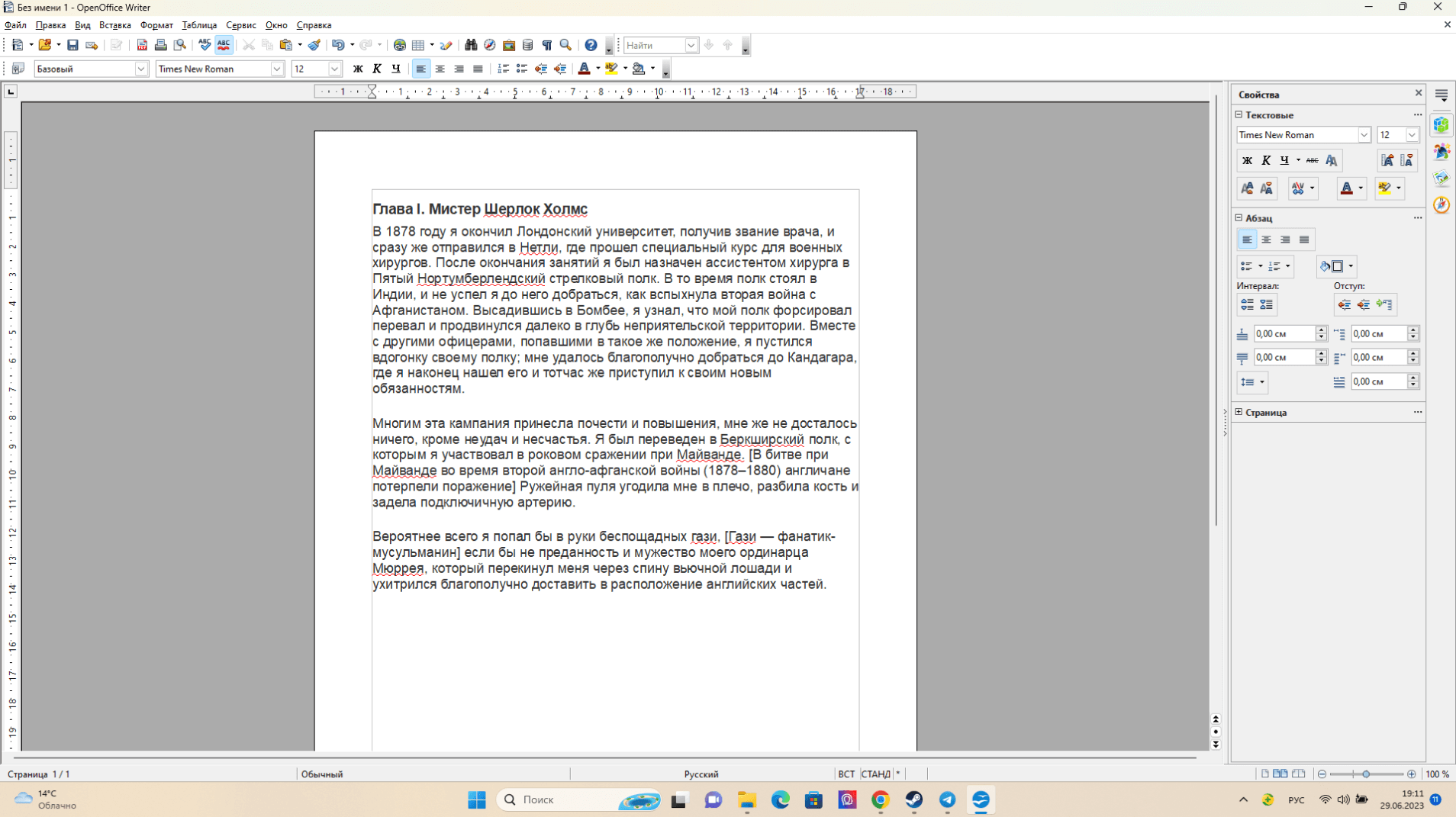Click the Save document icon
The height and width of the screenshot is (817, 1456).
[x=72, y=46]
